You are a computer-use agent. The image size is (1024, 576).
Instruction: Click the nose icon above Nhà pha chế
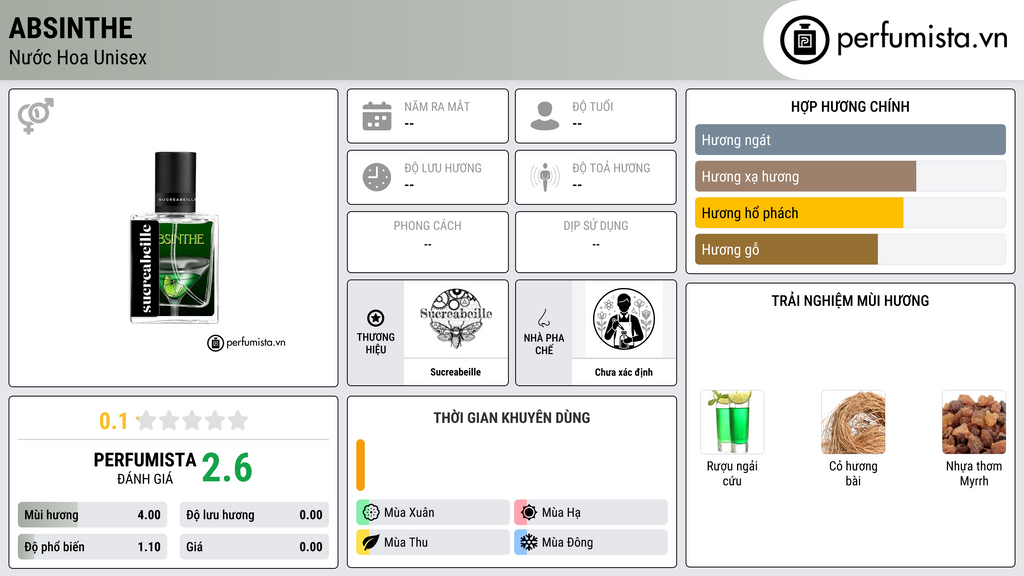[543, 318]
